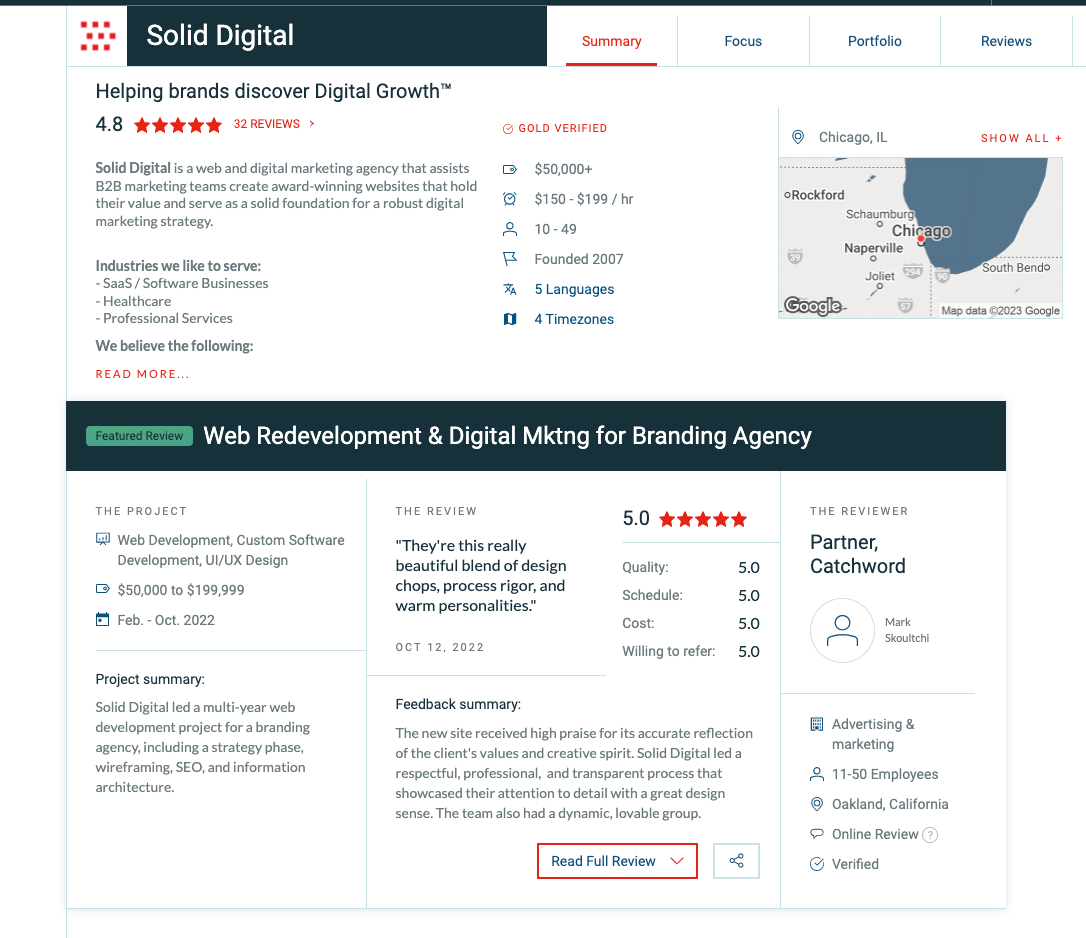Click the 5 Languages link
Viewport: 1086px width, 938px height.
(x=574, y=290)
